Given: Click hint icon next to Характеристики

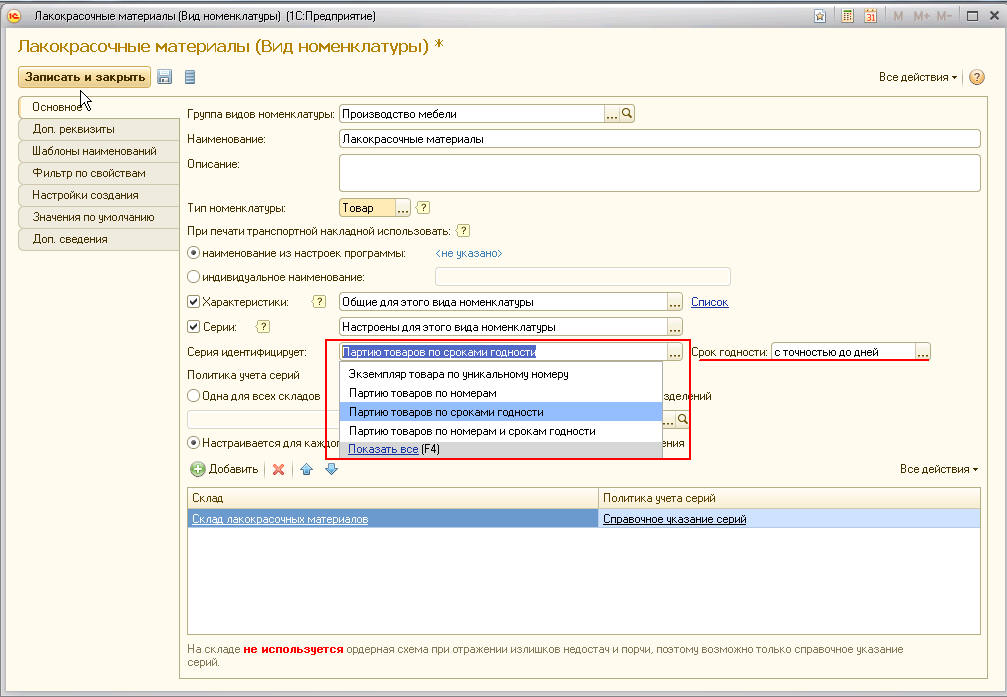Looking at the screenshot, I should [x=319, y=302].
